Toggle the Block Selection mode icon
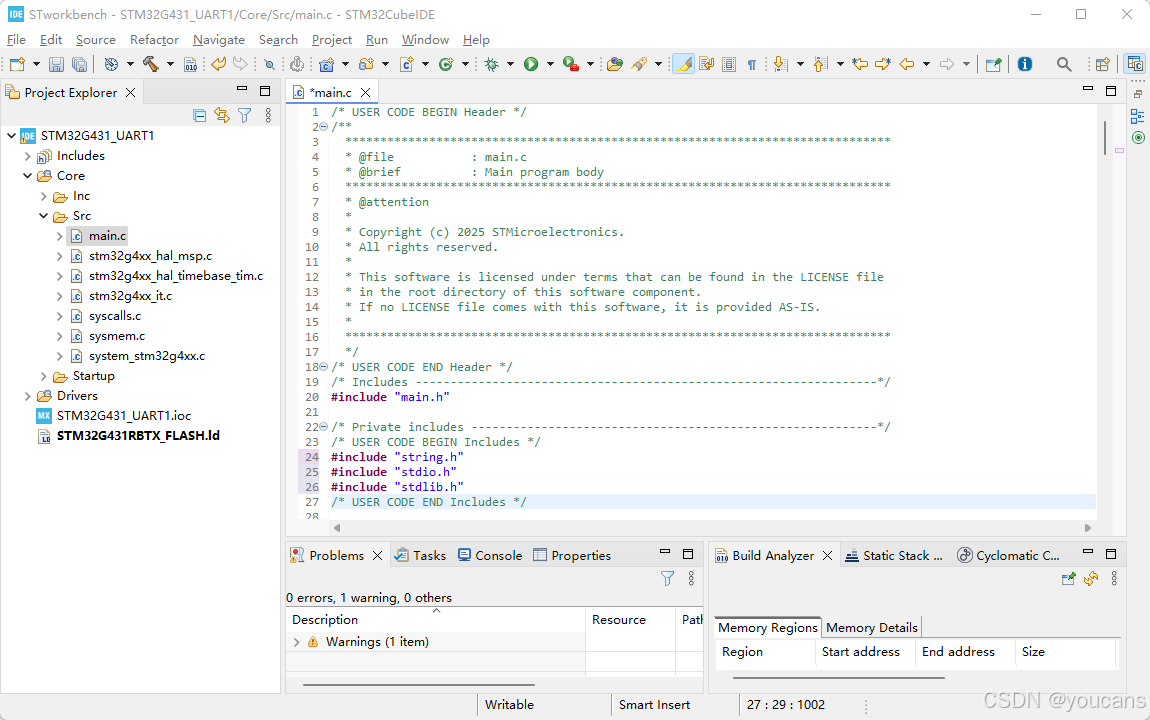1150x720 pixels. coord(729,65)
